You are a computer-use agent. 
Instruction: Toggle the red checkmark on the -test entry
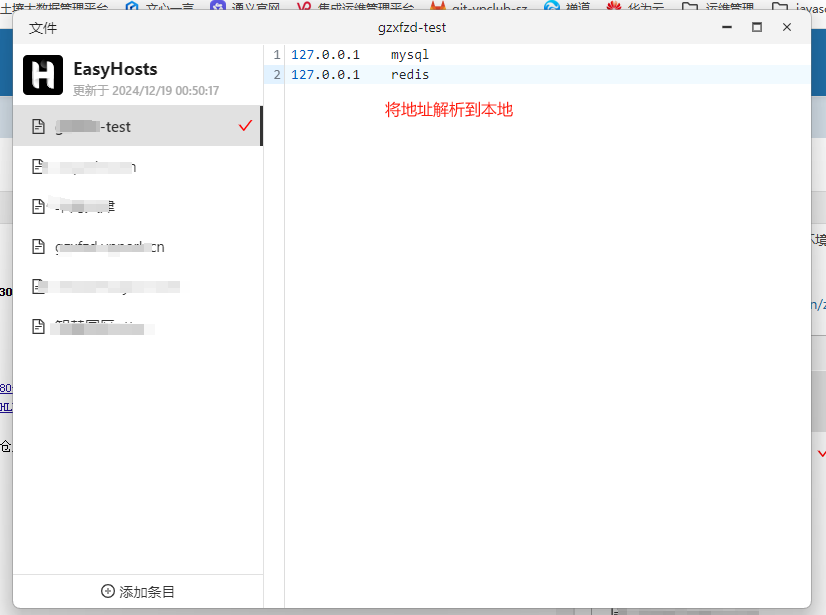(245, 125)
